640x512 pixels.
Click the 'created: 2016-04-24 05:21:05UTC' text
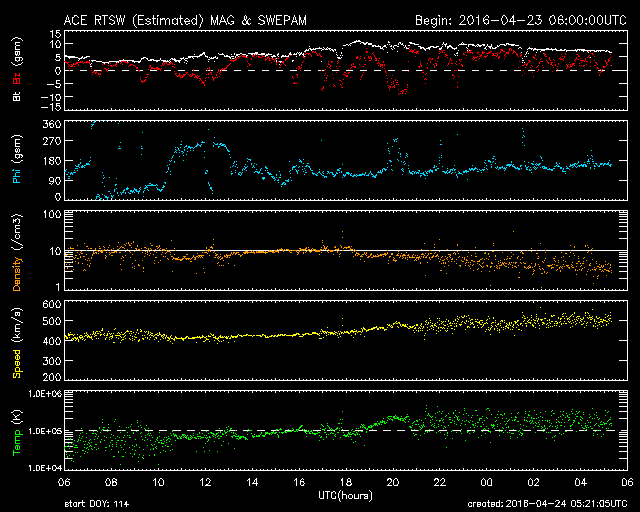tap(547, 504)
